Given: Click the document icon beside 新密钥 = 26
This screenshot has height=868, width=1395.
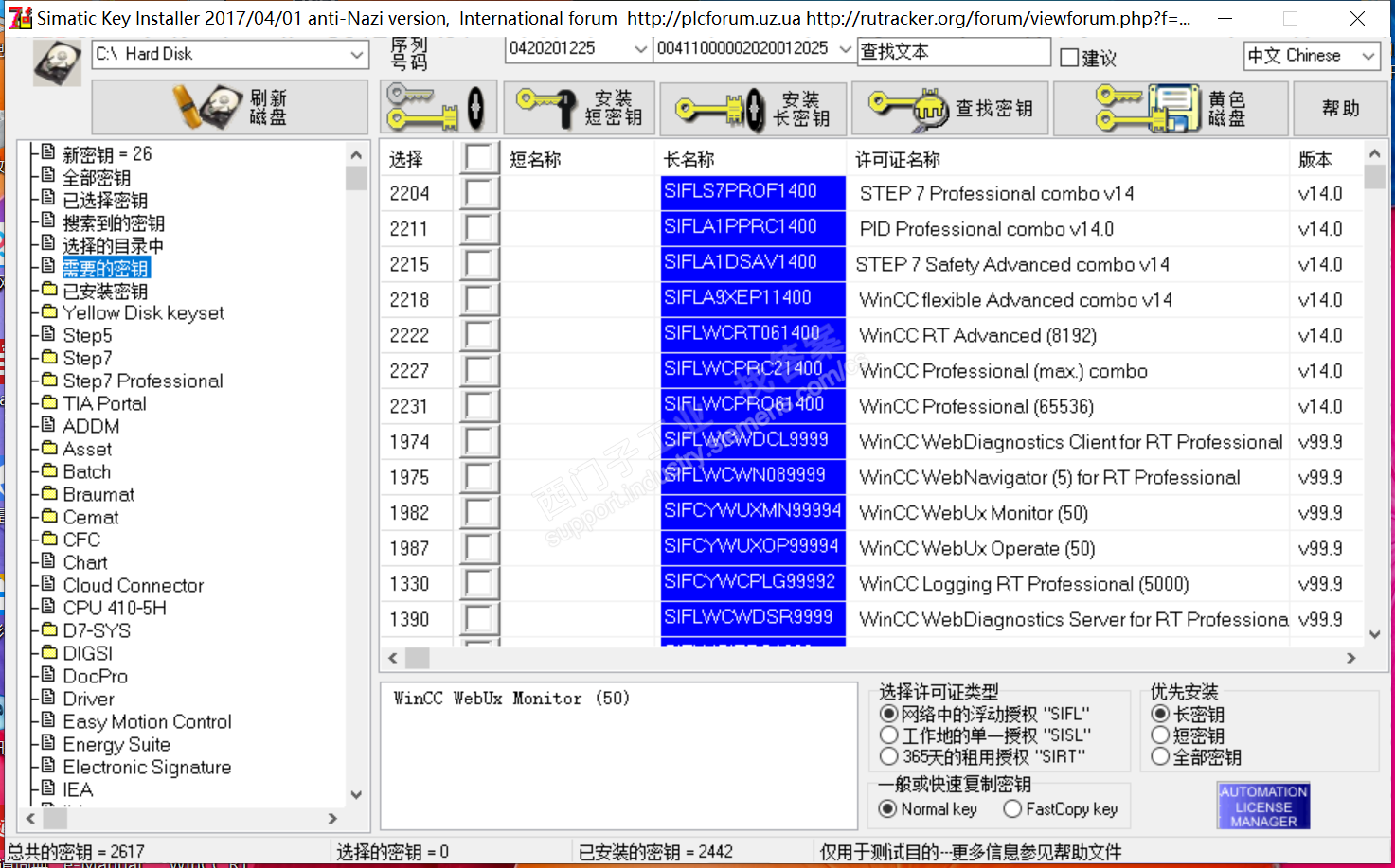Looking at the screenshot, I should click(49, 152).
